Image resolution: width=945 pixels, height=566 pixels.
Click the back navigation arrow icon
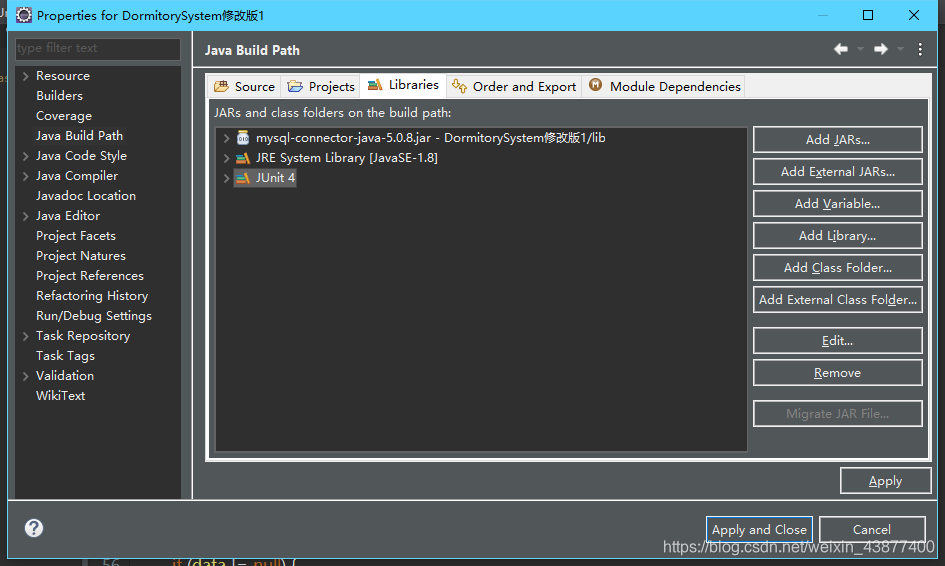(x=841, y=49)
